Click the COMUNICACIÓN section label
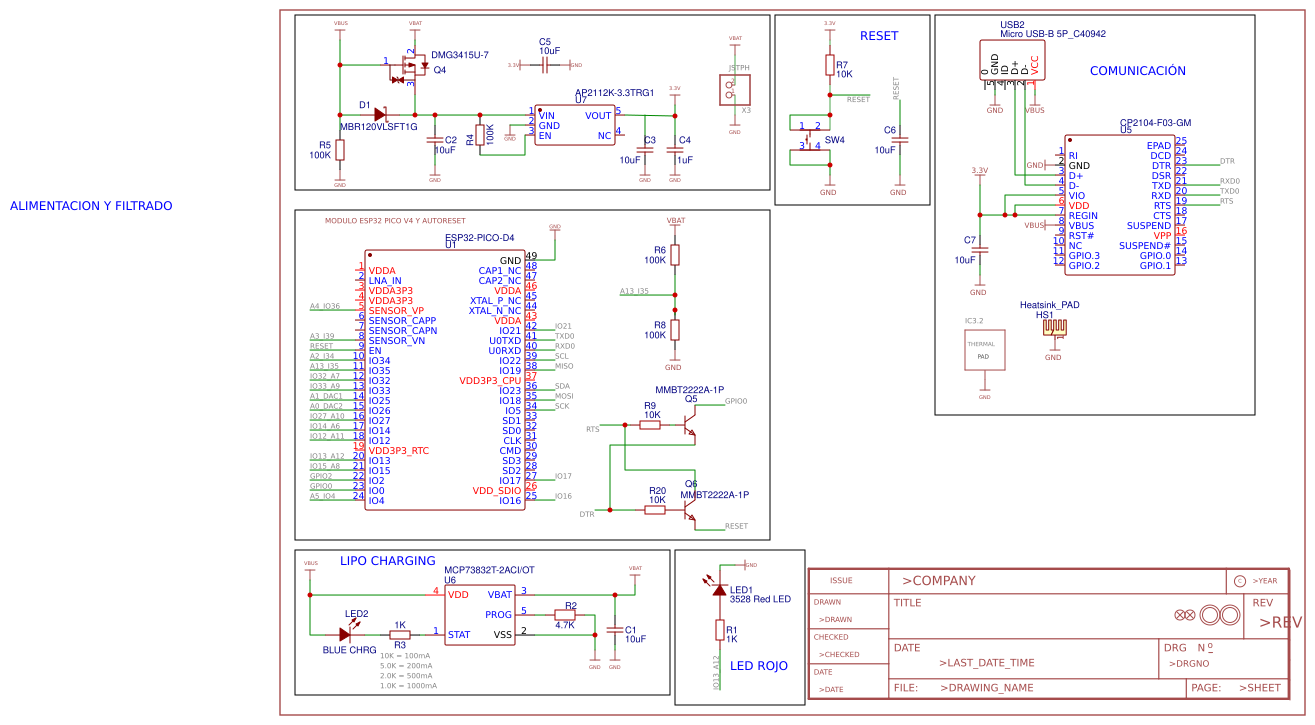Screen dimensions: 1315x725 tap(1138, 70)
